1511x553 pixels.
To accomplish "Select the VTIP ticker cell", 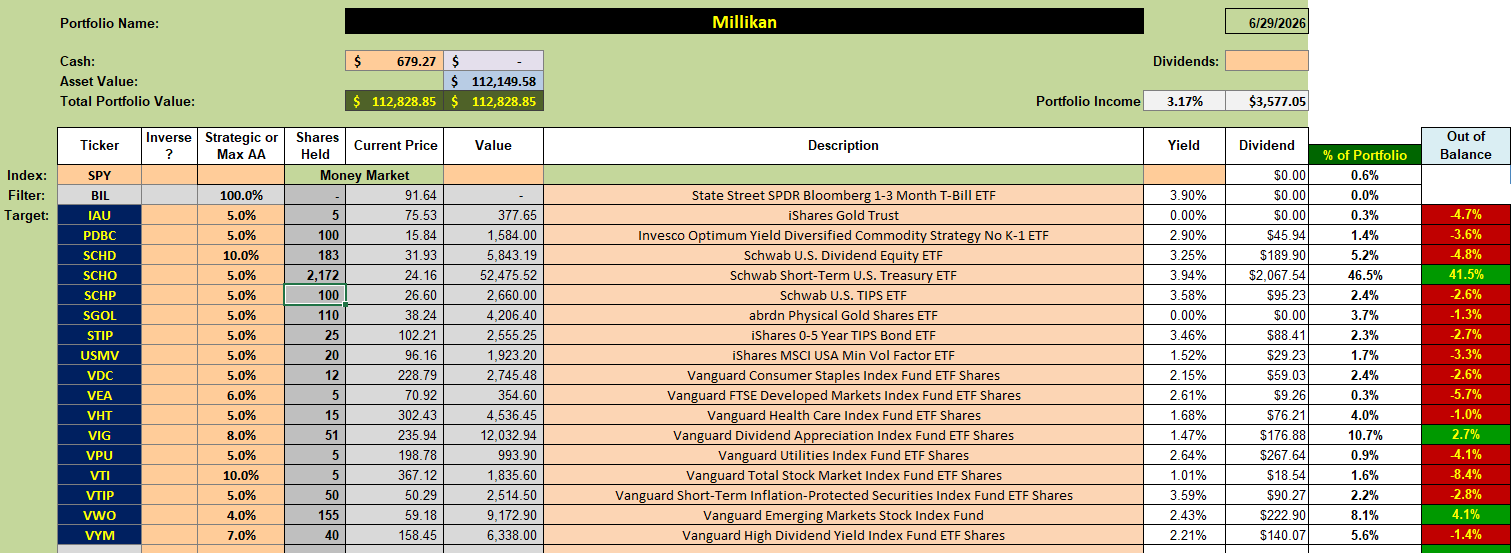I will 99,495.
